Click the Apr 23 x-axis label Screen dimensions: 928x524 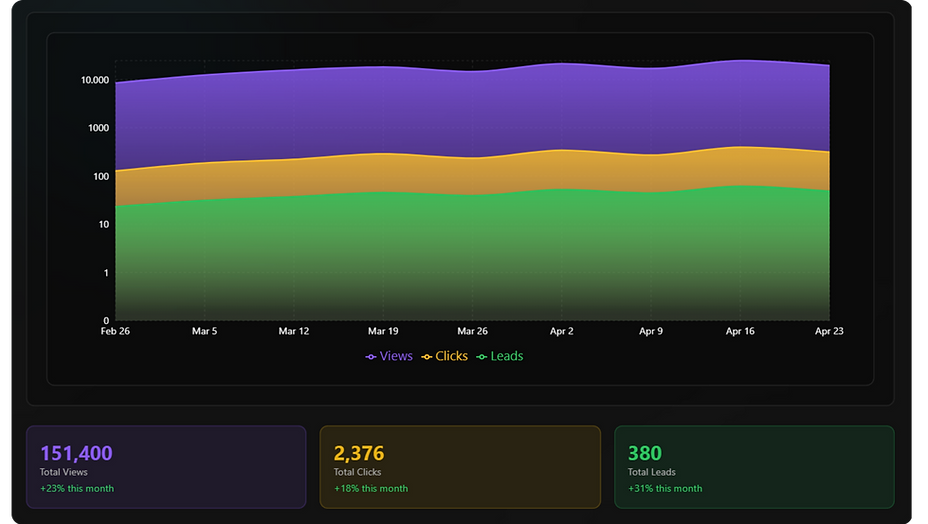click(x=829, y=331)
